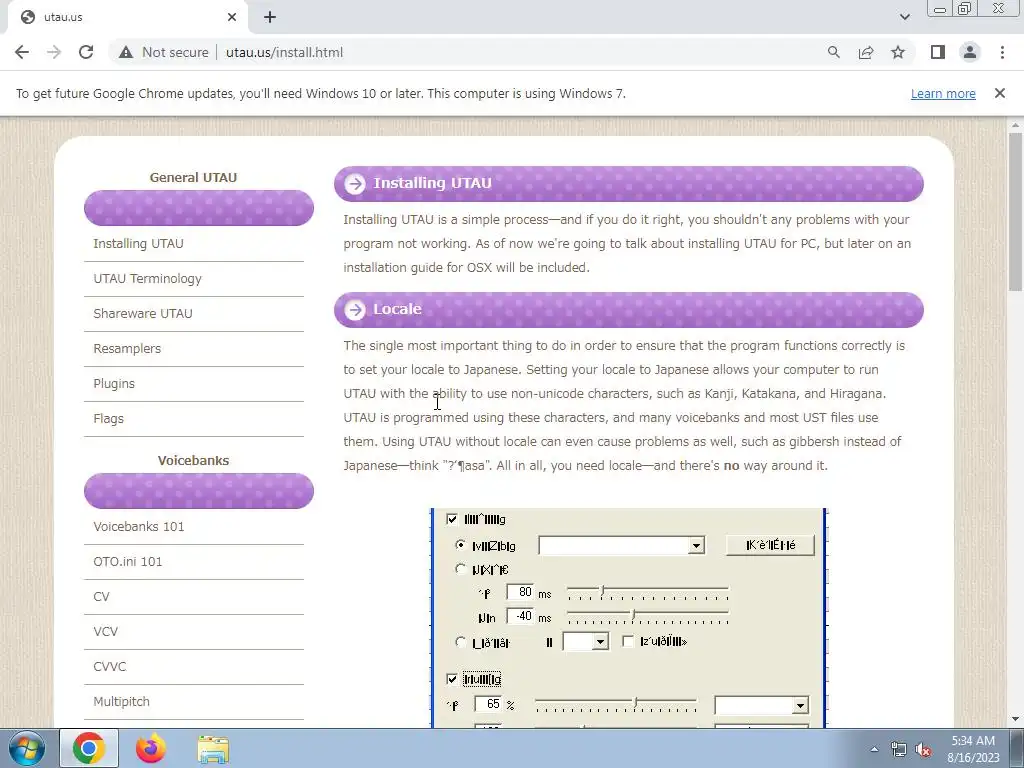Image resolution: width=1024 pixels, height=768 pixels.
Task: Click the garbled UTAU dialog screenshot
Action: pos(628,618)
